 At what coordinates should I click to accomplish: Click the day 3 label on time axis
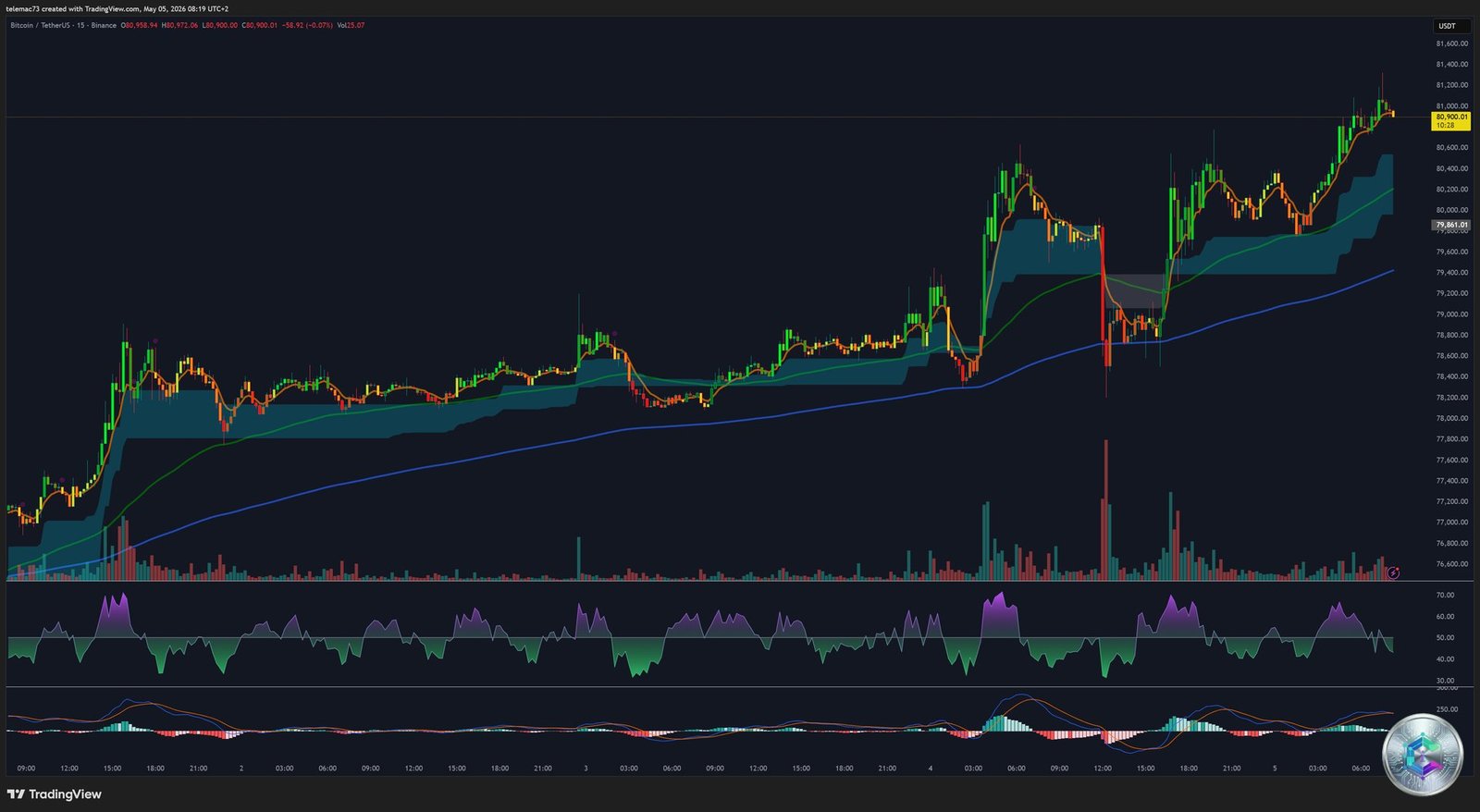(x=586, y=769)
